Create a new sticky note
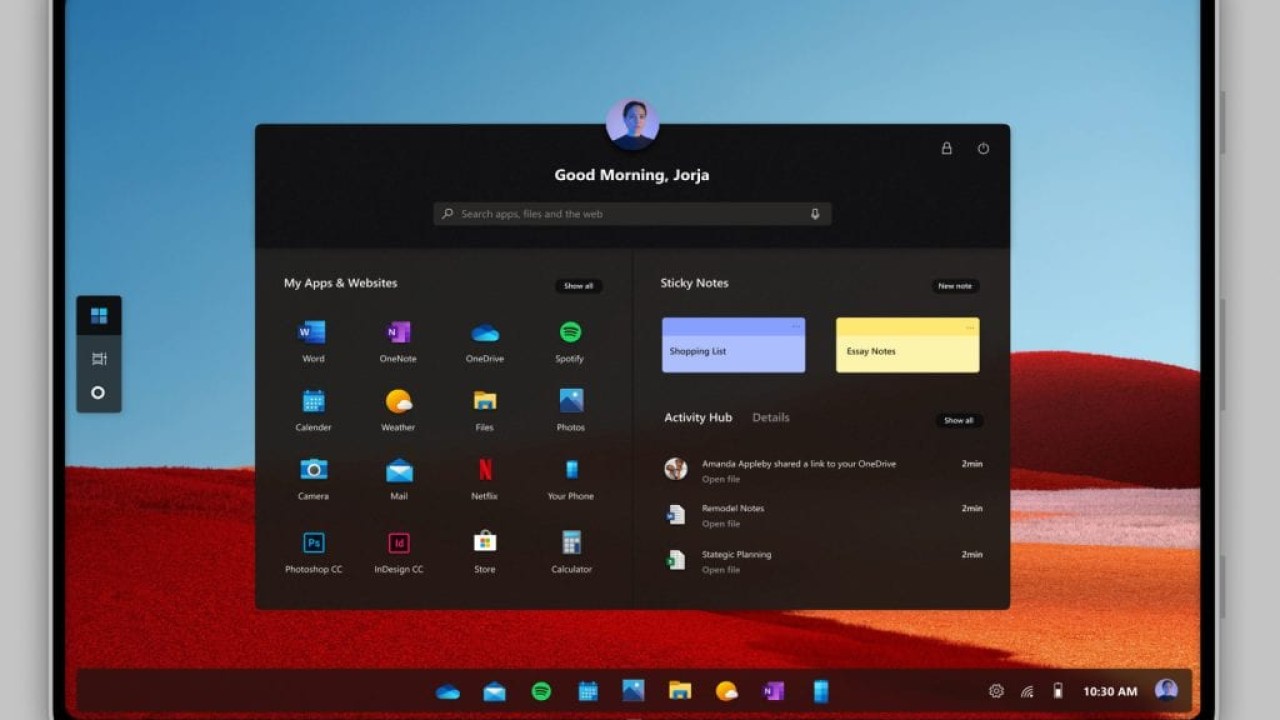The width and height of the screenshot is (1280, 720). [x=954, y=286]
